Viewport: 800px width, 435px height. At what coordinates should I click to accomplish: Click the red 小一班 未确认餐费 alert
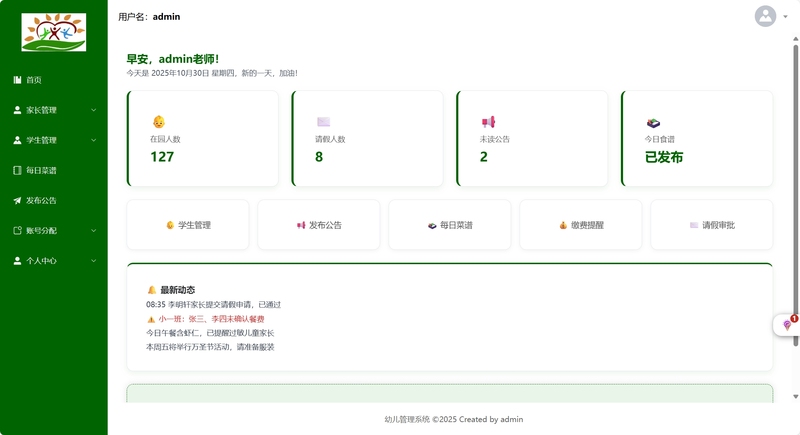pos(206,319)
